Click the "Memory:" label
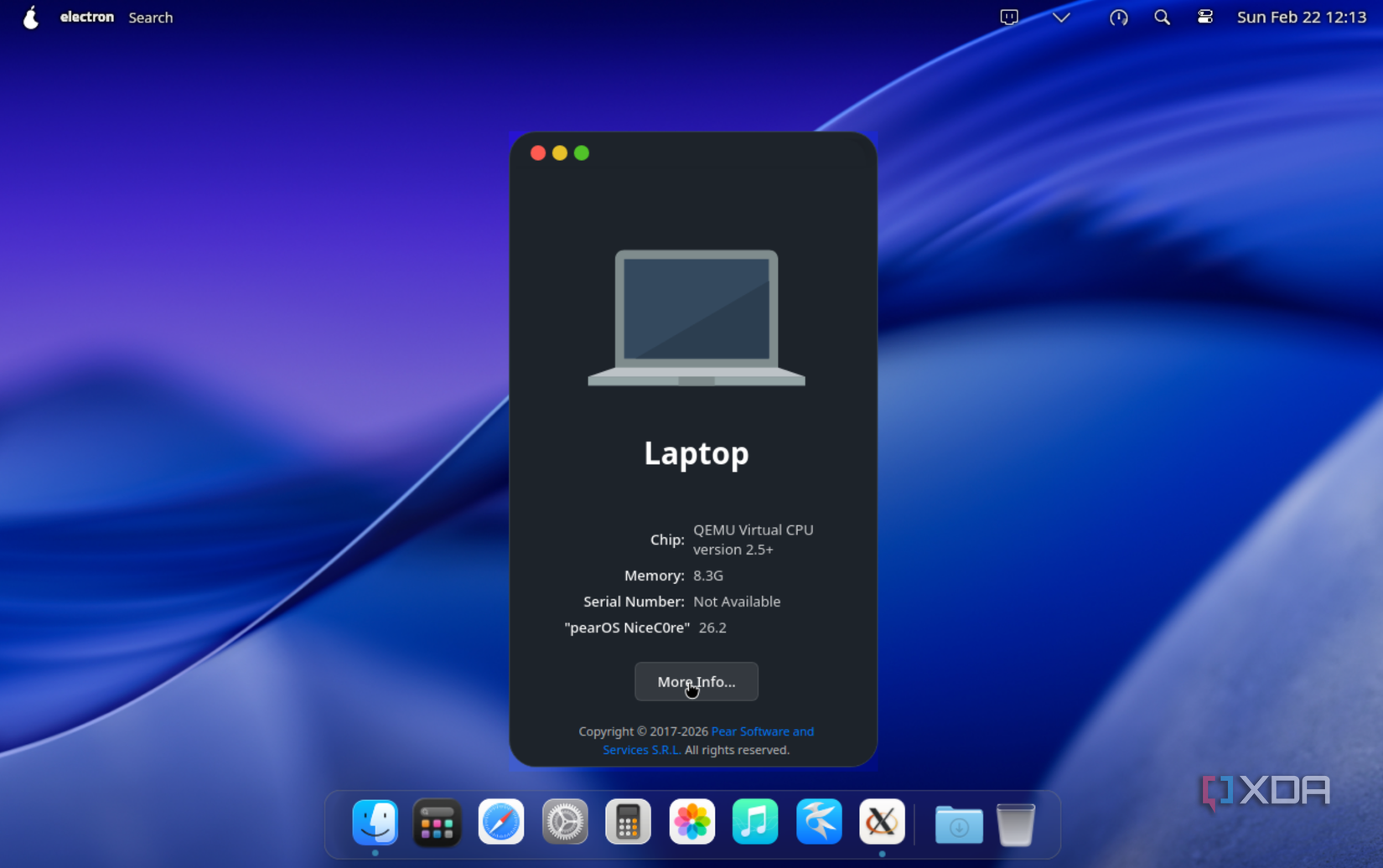1383x868 pixels. click(655, 576)
